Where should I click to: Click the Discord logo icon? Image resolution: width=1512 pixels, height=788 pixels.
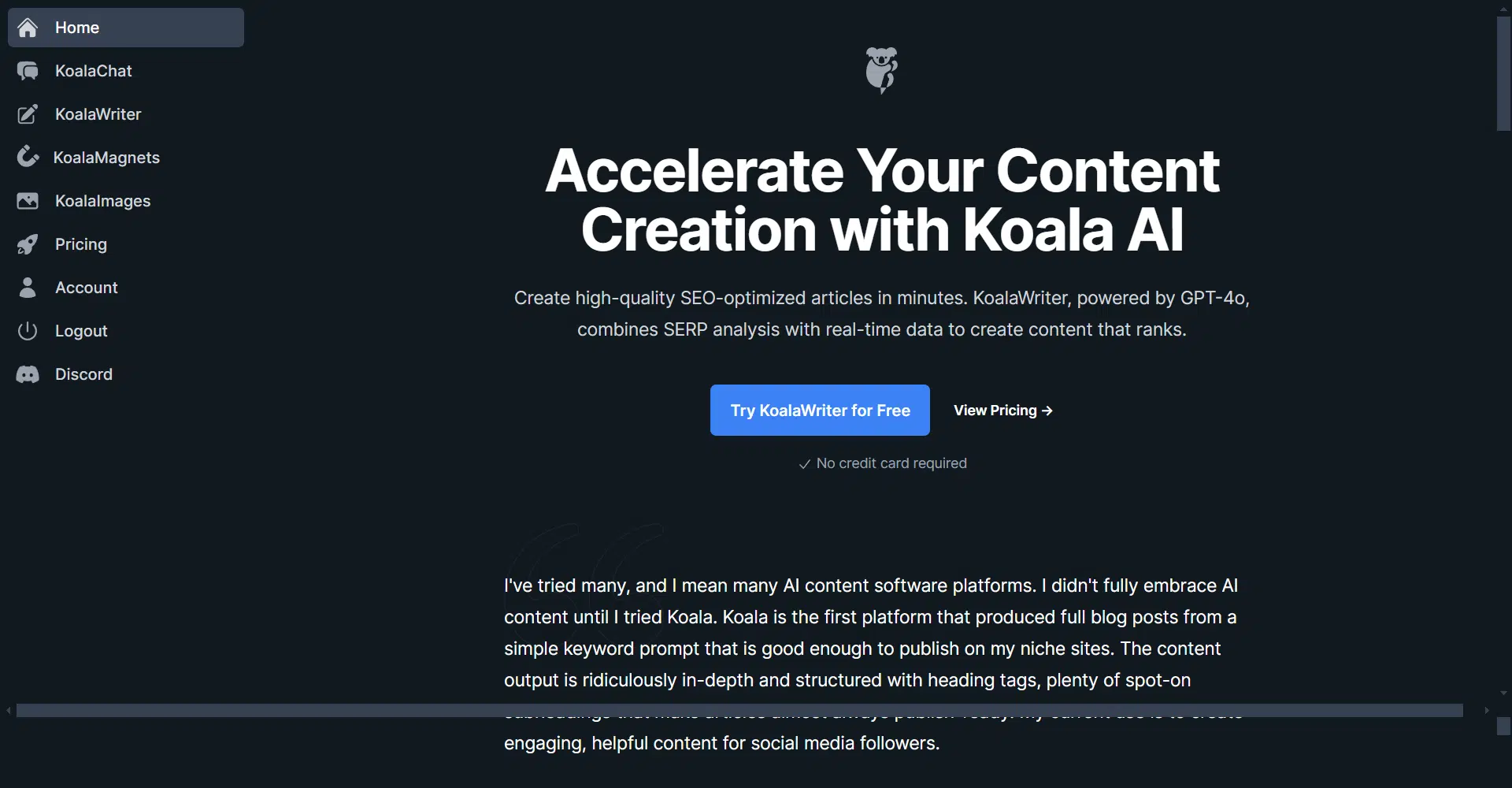[28, 374]
